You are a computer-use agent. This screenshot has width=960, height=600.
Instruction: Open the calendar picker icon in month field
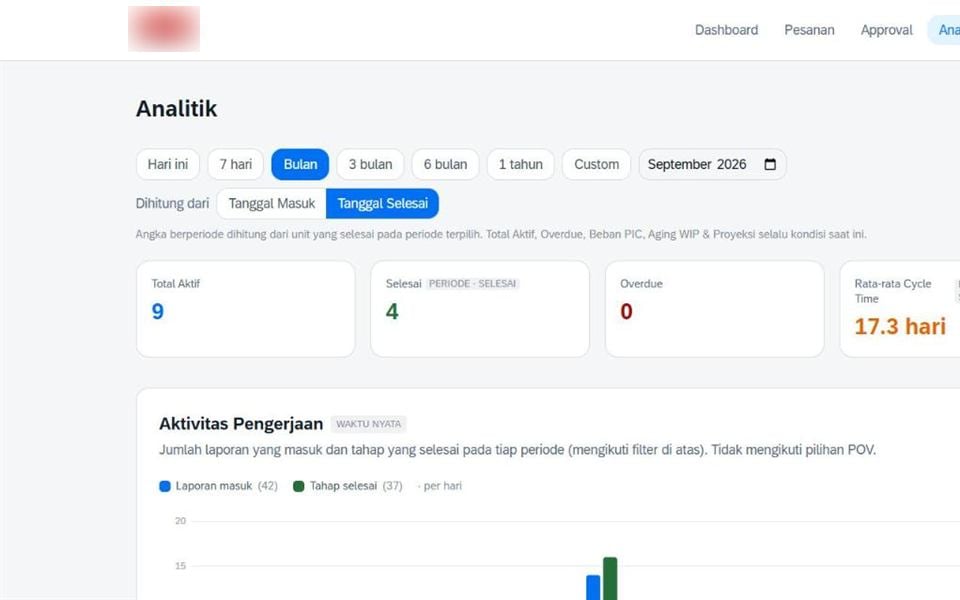point(770,164)
